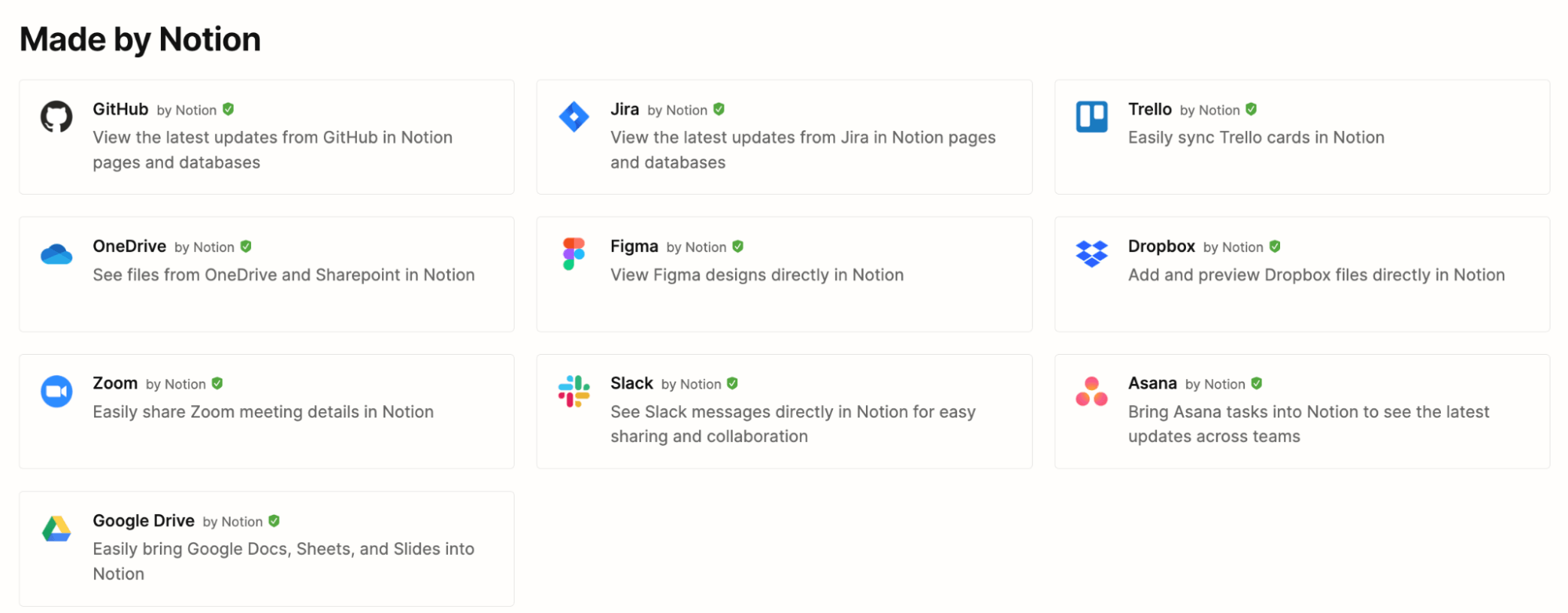Click the verified badge next to Figma
This screenshot has width=1568, height=613.
point(737,246)
